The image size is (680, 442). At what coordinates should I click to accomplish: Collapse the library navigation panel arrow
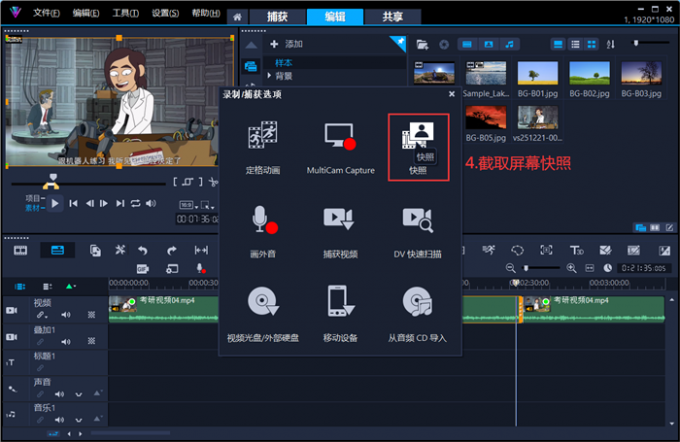tap(251, 45)
